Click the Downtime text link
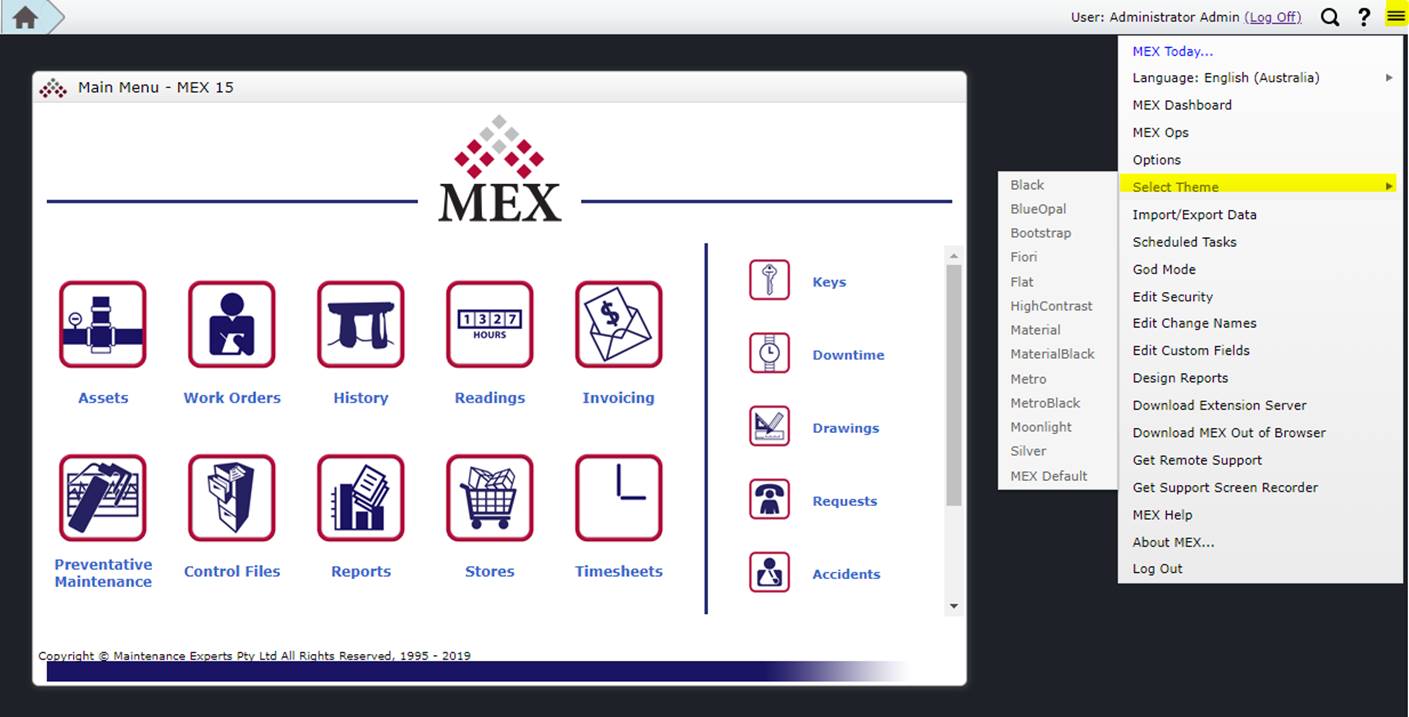1409x717 pixels. coord(848,355)
